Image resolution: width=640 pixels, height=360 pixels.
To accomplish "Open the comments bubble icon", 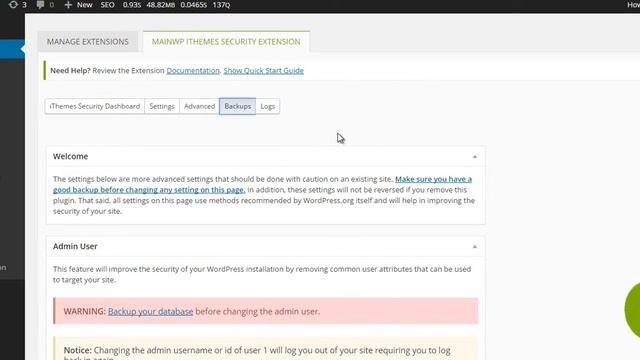I will click(40, 4).
